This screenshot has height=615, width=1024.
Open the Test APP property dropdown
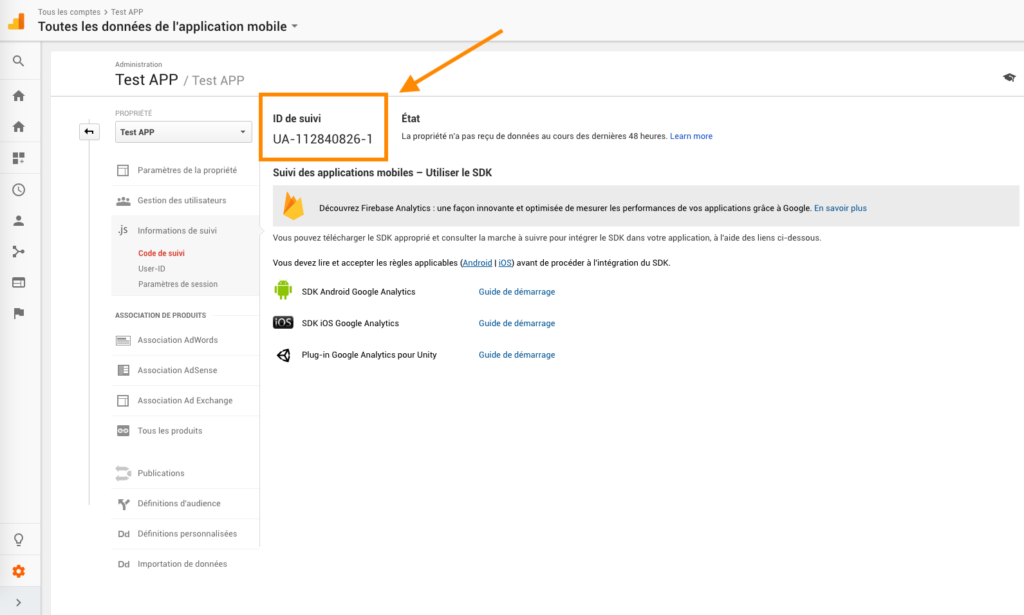click(x=184, y=132)
